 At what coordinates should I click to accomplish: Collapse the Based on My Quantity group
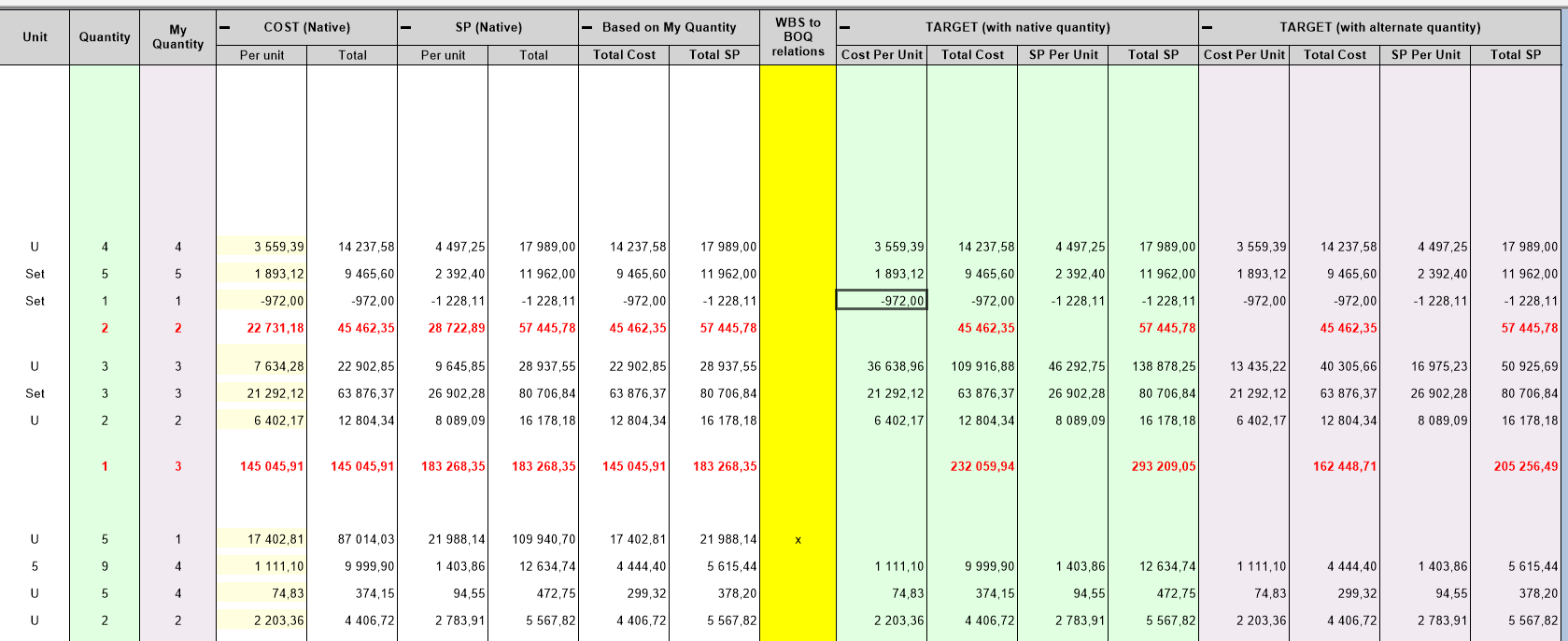(587, 28)
